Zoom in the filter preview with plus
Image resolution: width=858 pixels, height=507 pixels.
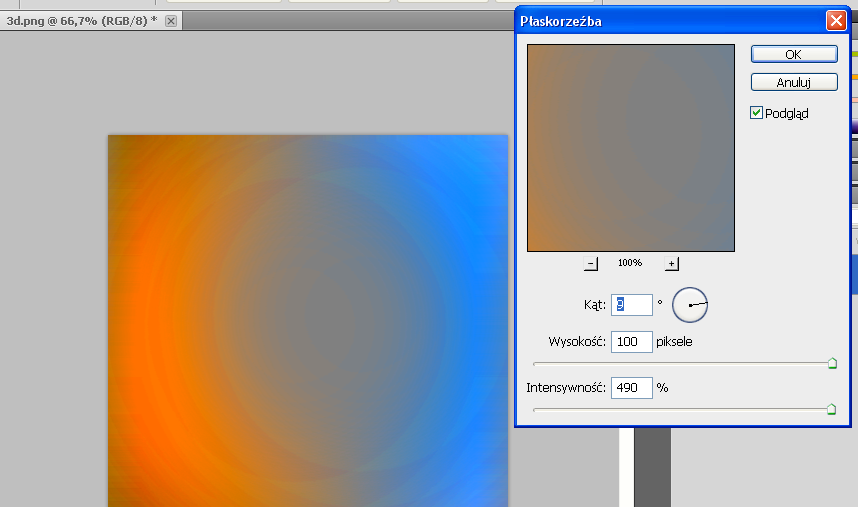click(672, 264)
